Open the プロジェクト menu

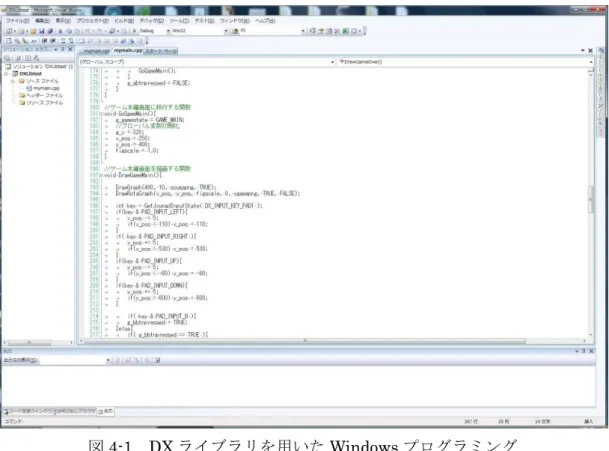click(x=92, y=21)
